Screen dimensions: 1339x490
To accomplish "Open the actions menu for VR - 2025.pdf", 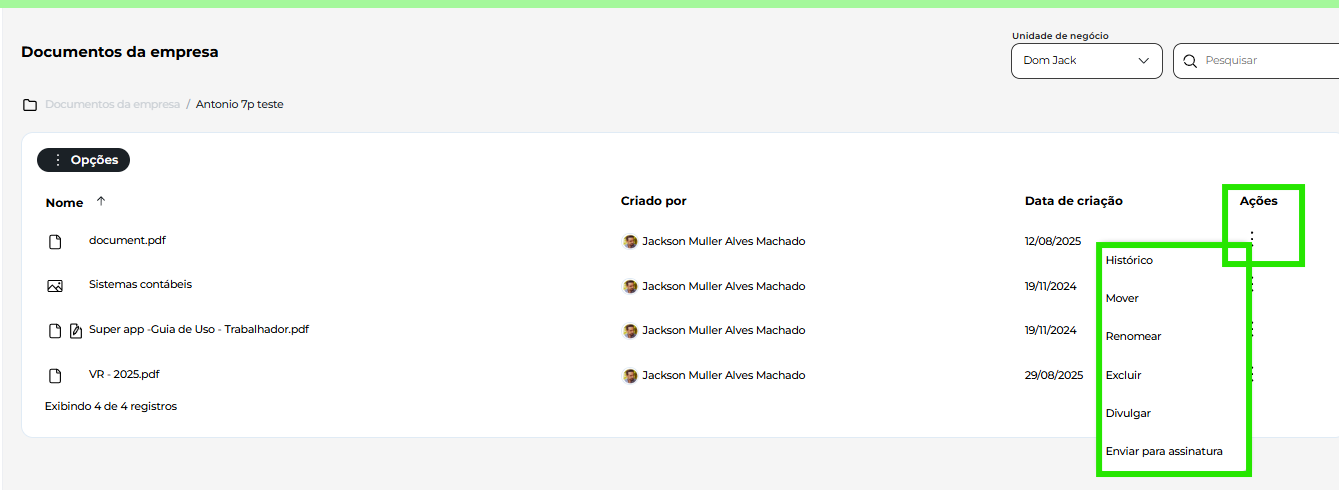I will pos(1251,374).
